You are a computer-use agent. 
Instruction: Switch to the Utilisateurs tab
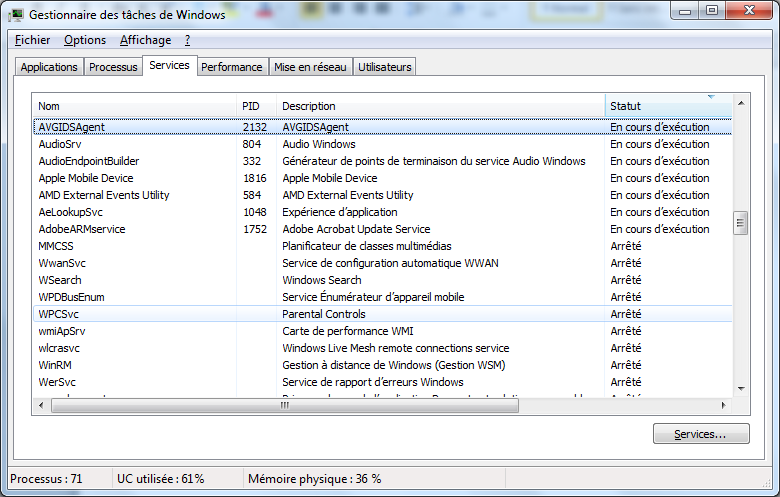coord(385,67)
